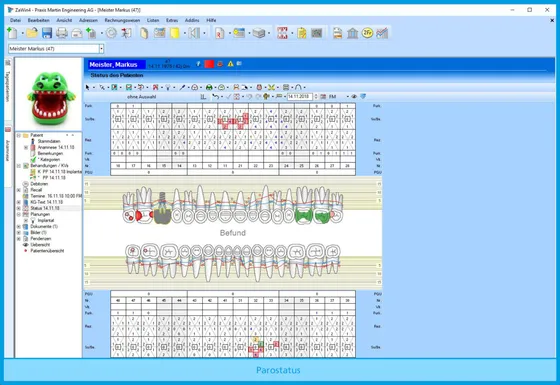This screenshot has width=560, height=385.
Task: Select Kategorien in the patient tree
Action: click(50, 159)
